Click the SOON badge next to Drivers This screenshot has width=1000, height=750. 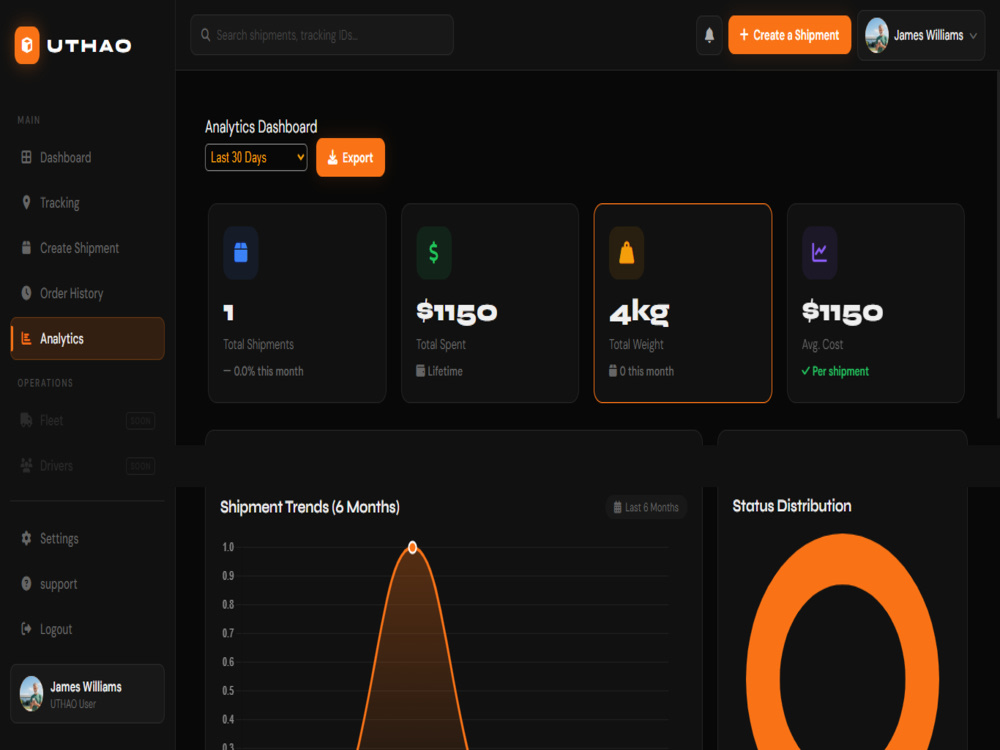click(x=140, y=466)
